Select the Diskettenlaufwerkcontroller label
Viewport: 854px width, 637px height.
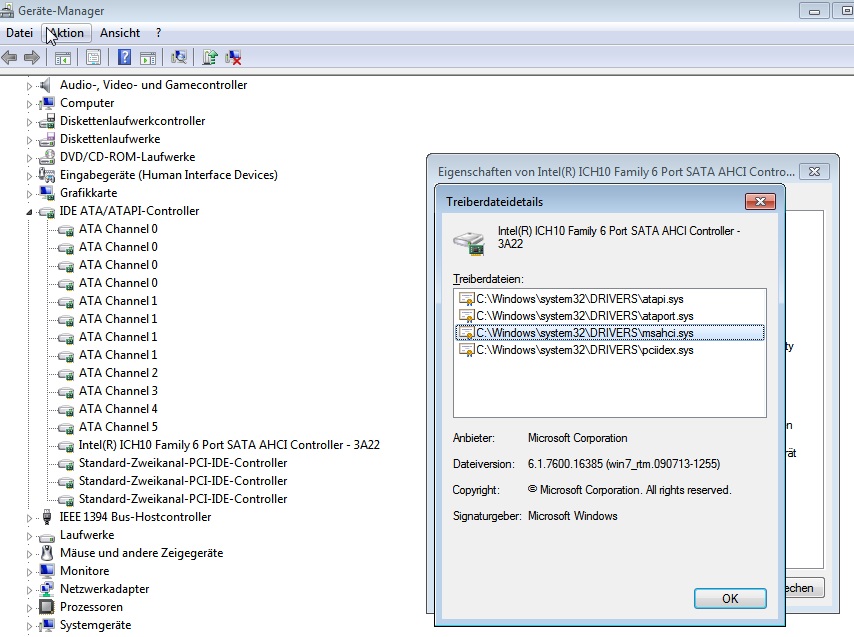click(132, 121)
